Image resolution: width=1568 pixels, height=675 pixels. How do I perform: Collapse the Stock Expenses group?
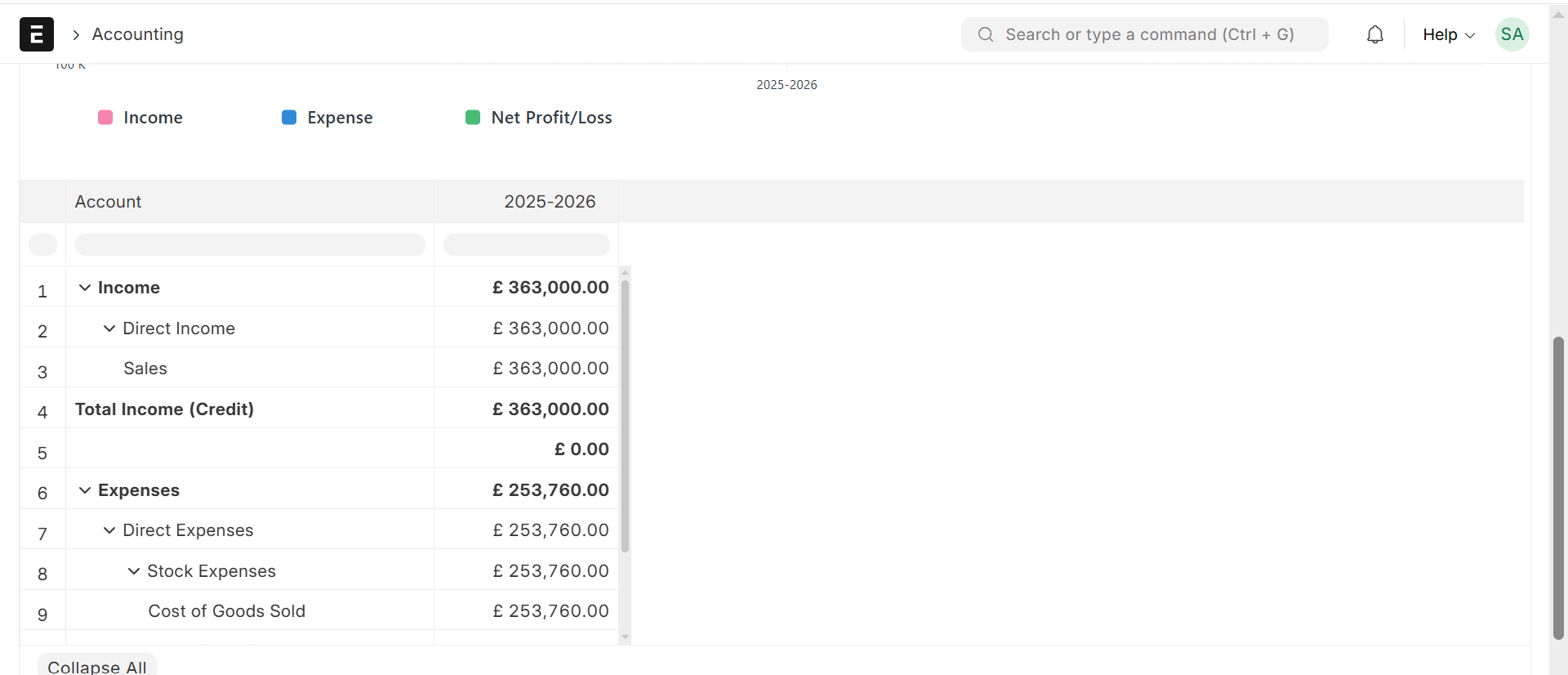pos(134,571)
